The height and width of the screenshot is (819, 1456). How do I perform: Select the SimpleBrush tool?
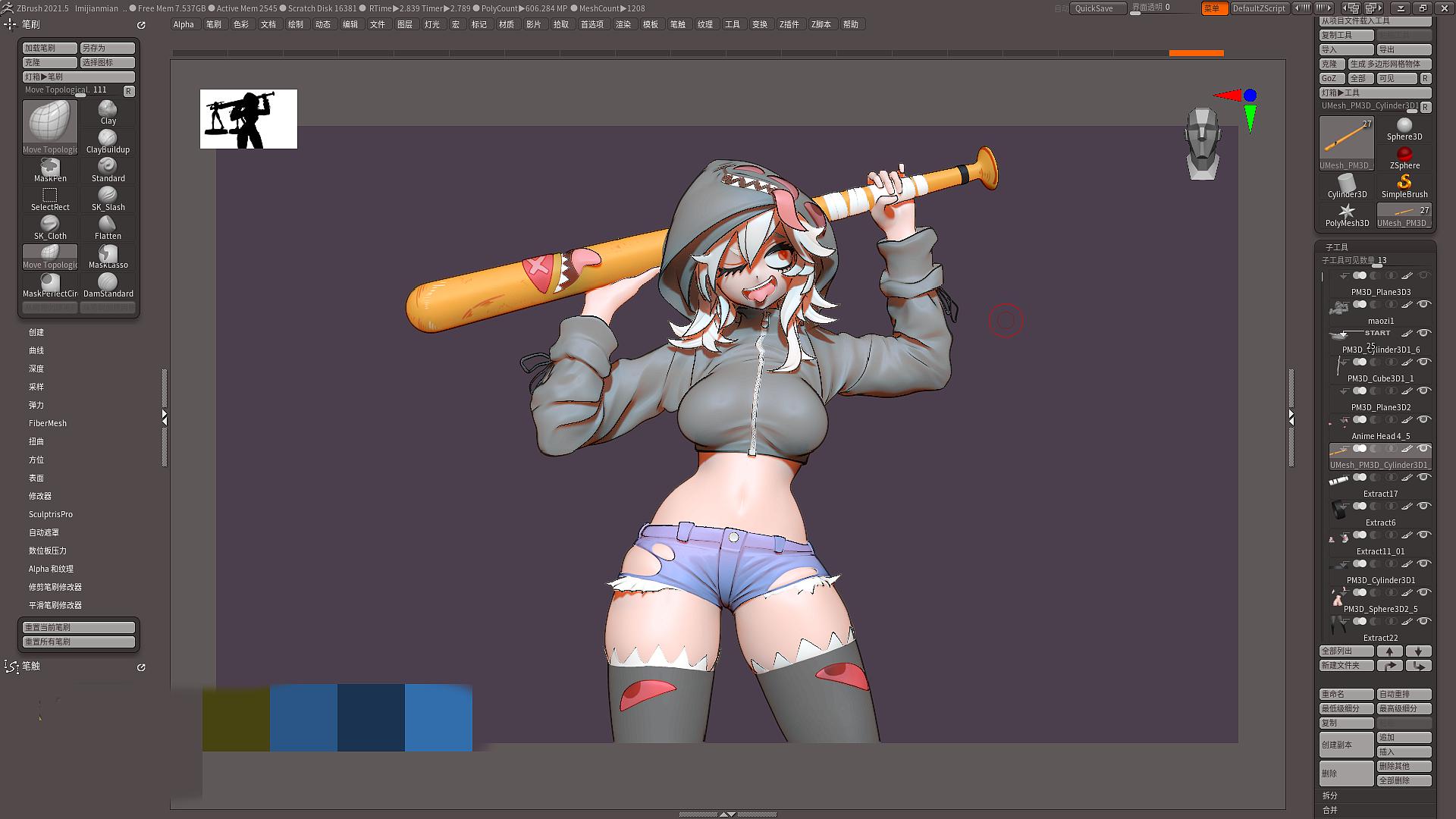click(1404, 186)
